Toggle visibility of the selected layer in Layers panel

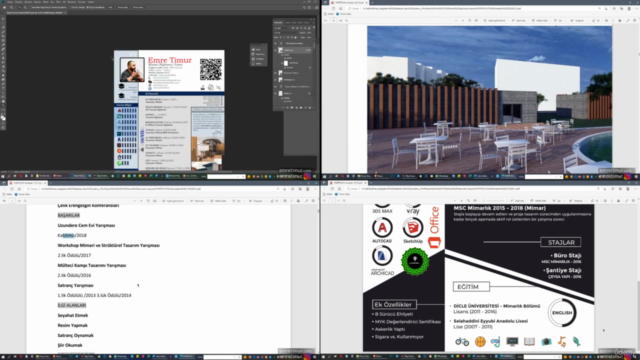coord(275,50)
